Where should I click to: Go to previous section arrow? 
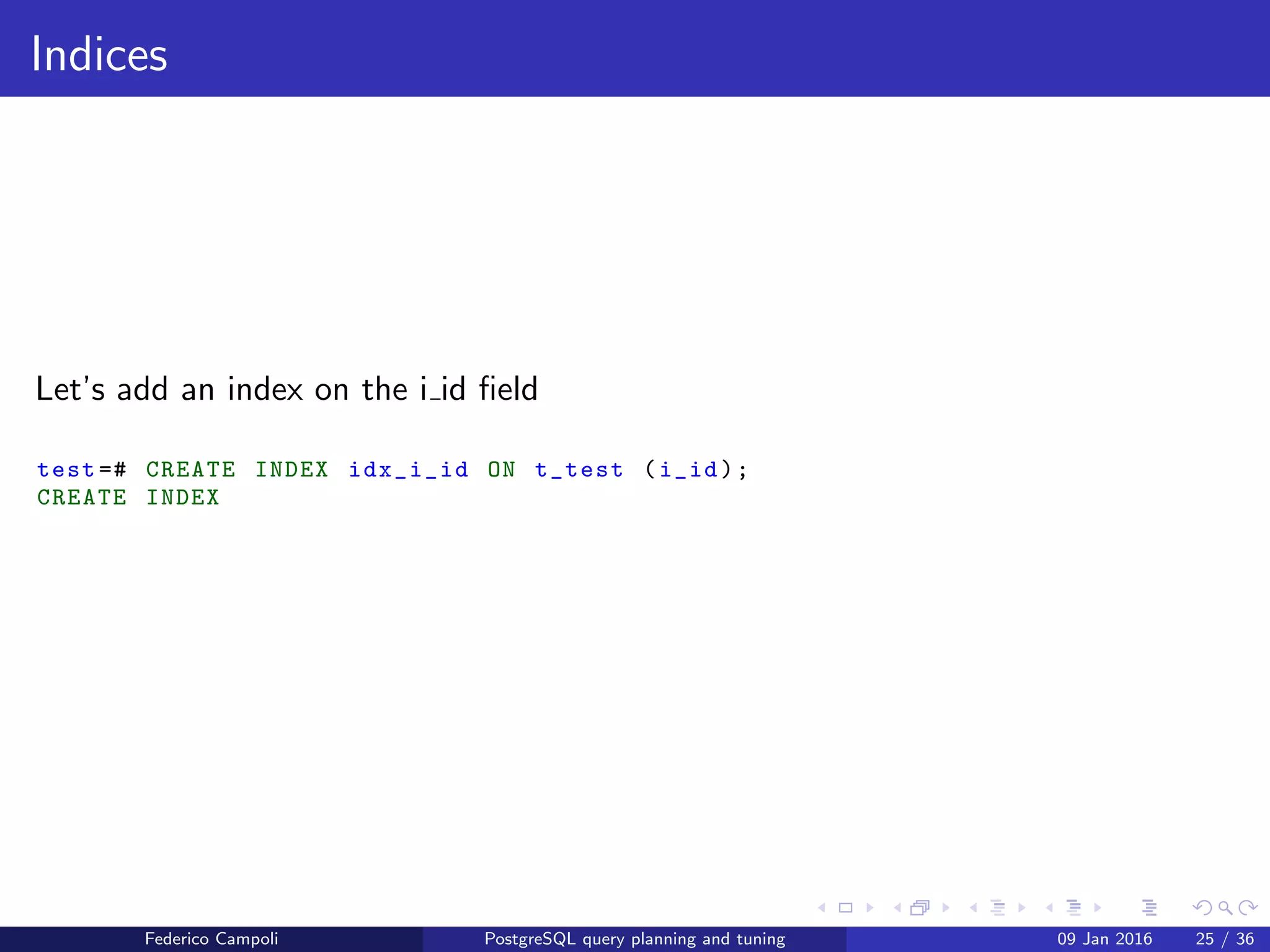[1049, 908]
